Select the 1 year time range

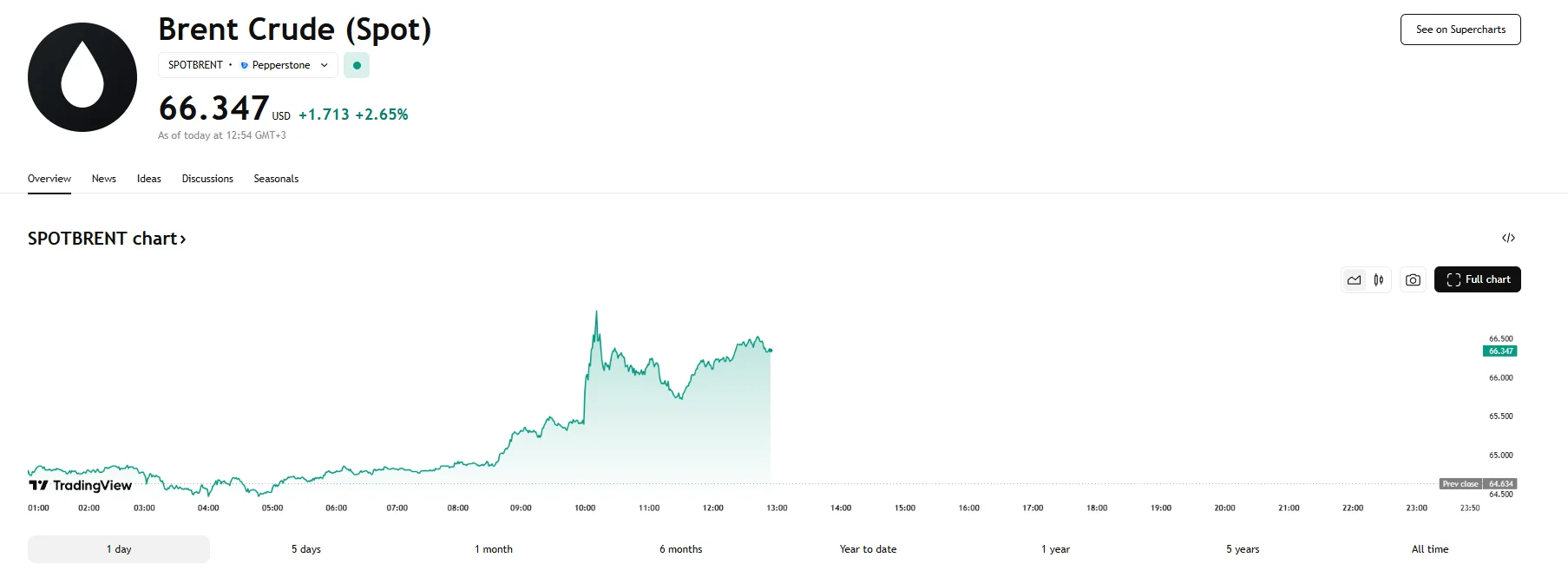[x=1054, y=548]
